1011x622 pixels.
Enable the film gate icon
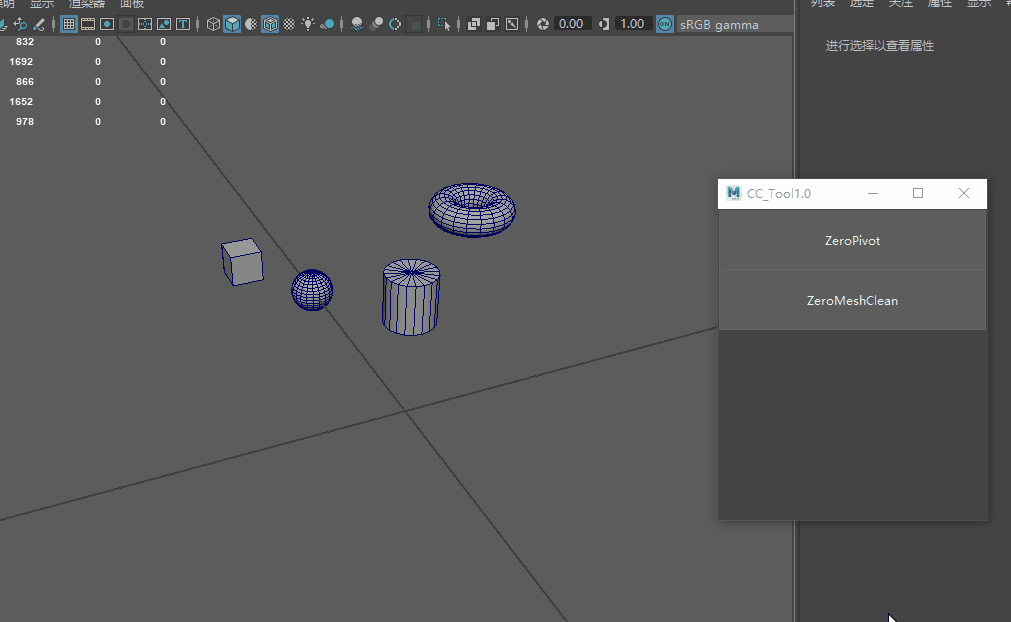pos(88,24)
